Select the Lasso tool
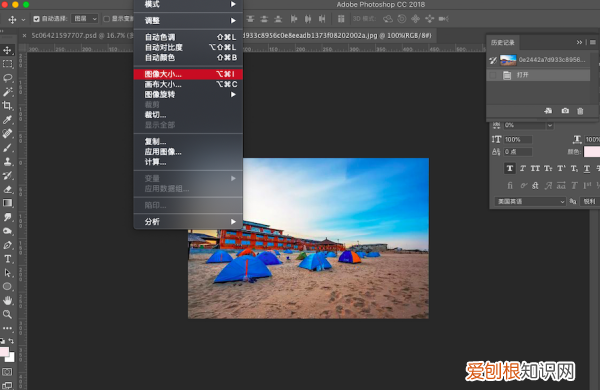 point(7,78)
